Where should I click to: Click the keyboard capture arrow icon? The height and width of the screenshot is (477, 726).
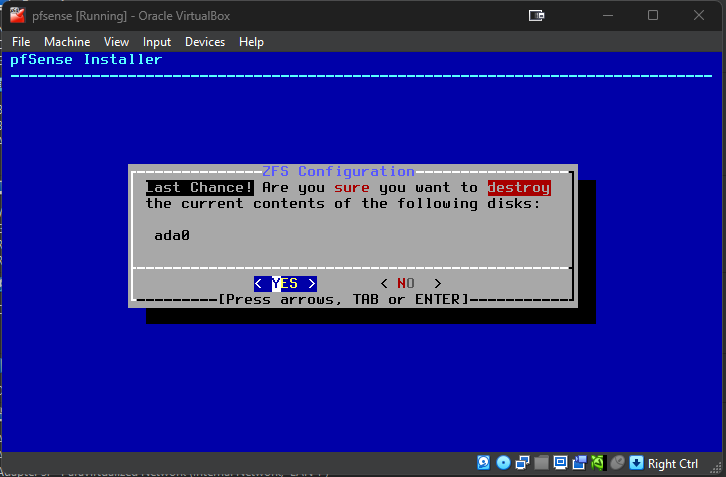pyautogui.click(x=637, y=463)
